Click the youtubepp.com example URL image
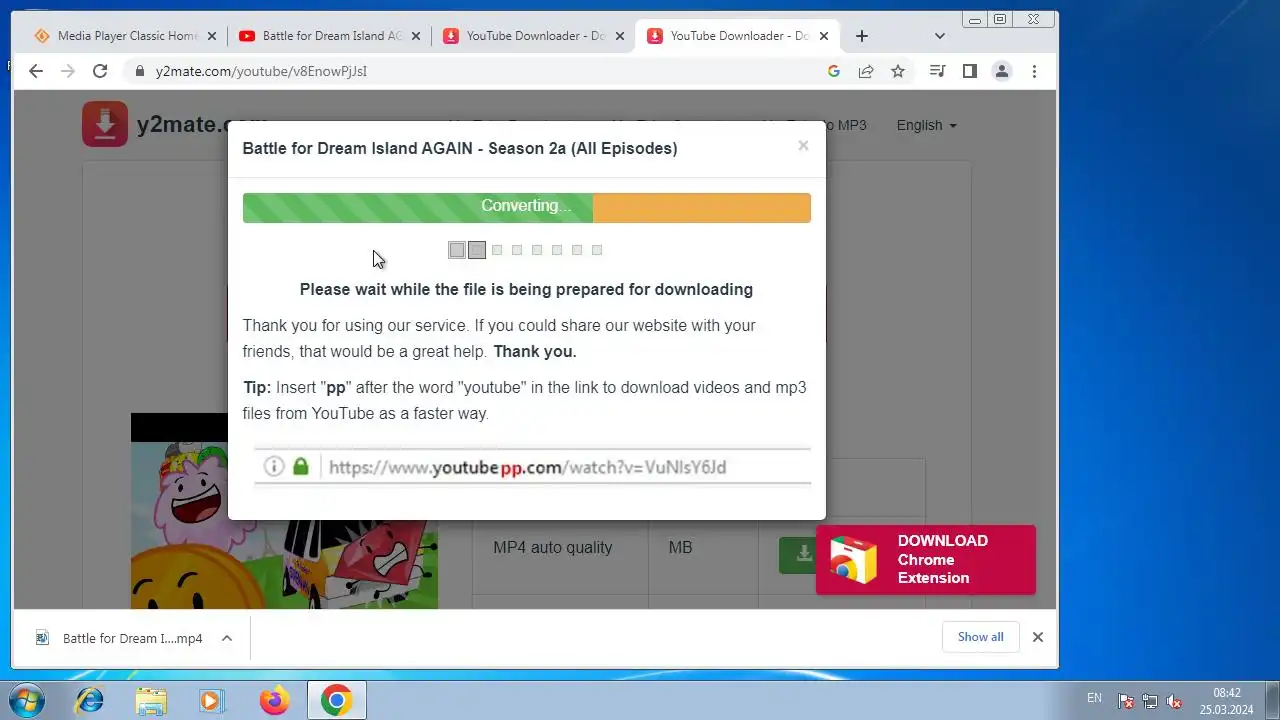This screenshot has width=1280, height=720. click(532, 466)
